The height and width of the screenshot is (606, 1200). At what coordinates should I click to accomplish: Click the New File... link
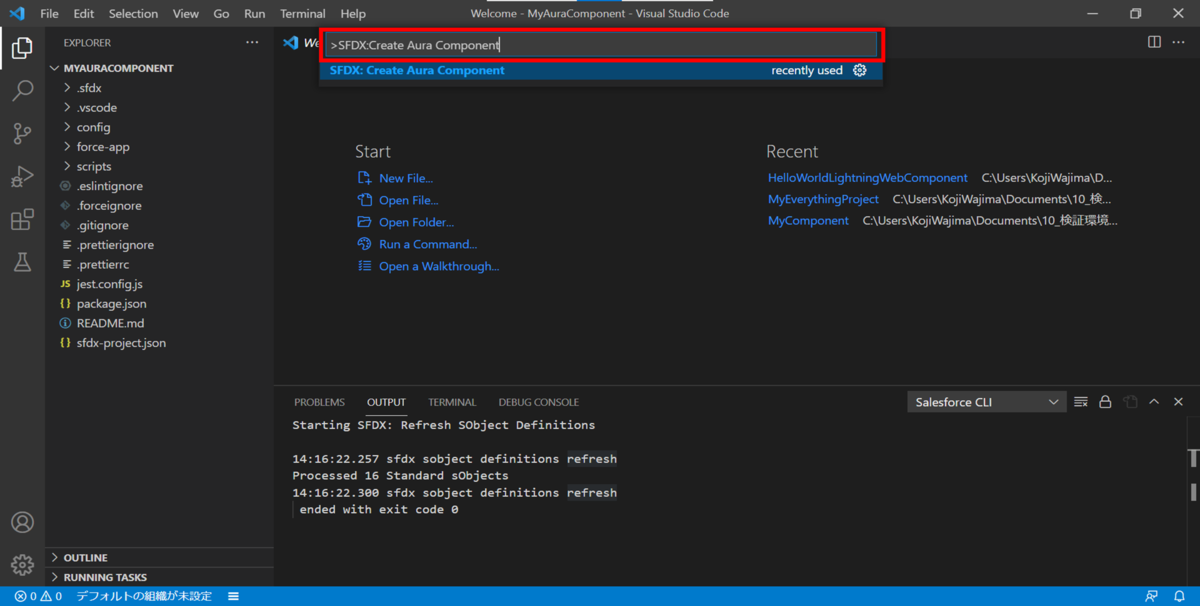point(406,178)
